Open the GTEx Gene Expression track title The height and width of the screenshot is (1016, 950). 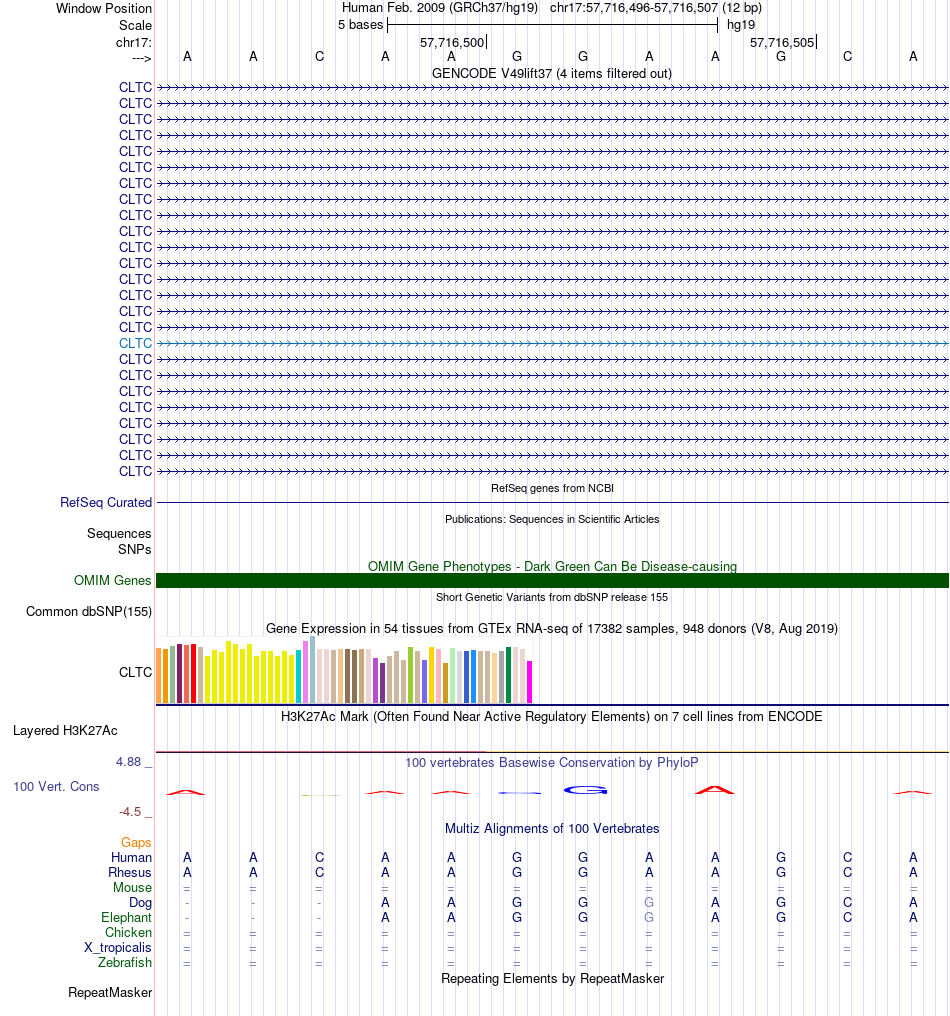click(551, 629)
